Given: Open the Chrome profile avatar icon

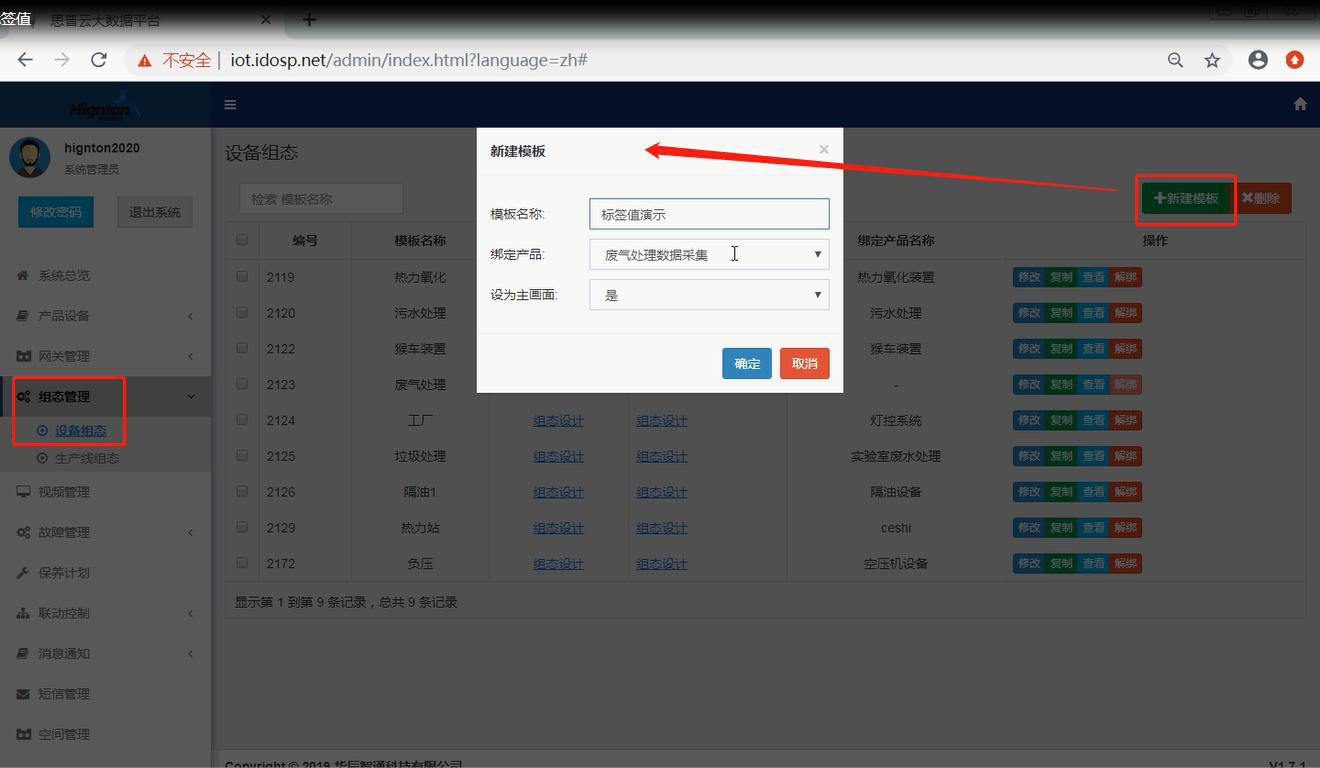Looking at the screenshot, I should coord(1257,59).
